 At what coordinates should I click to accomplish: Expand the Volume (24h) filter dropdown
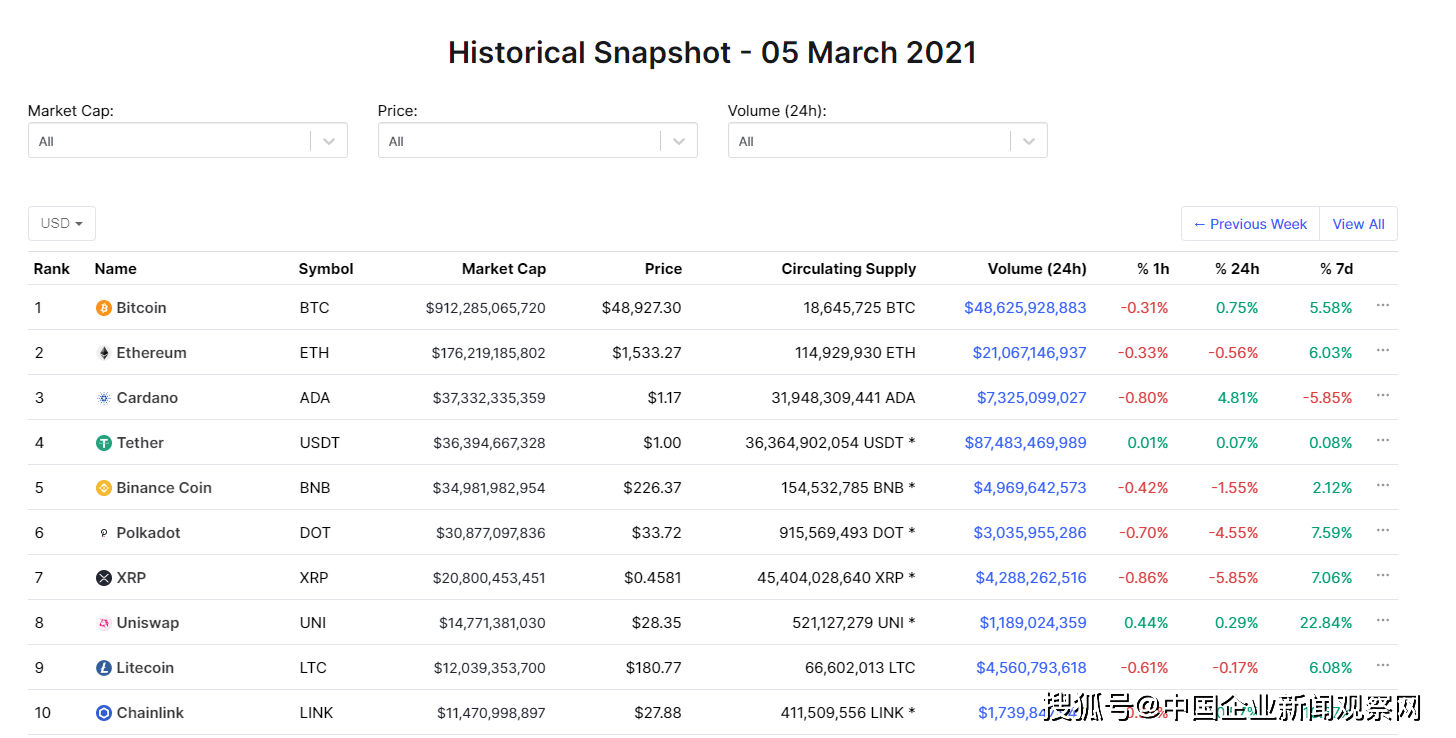888,141
